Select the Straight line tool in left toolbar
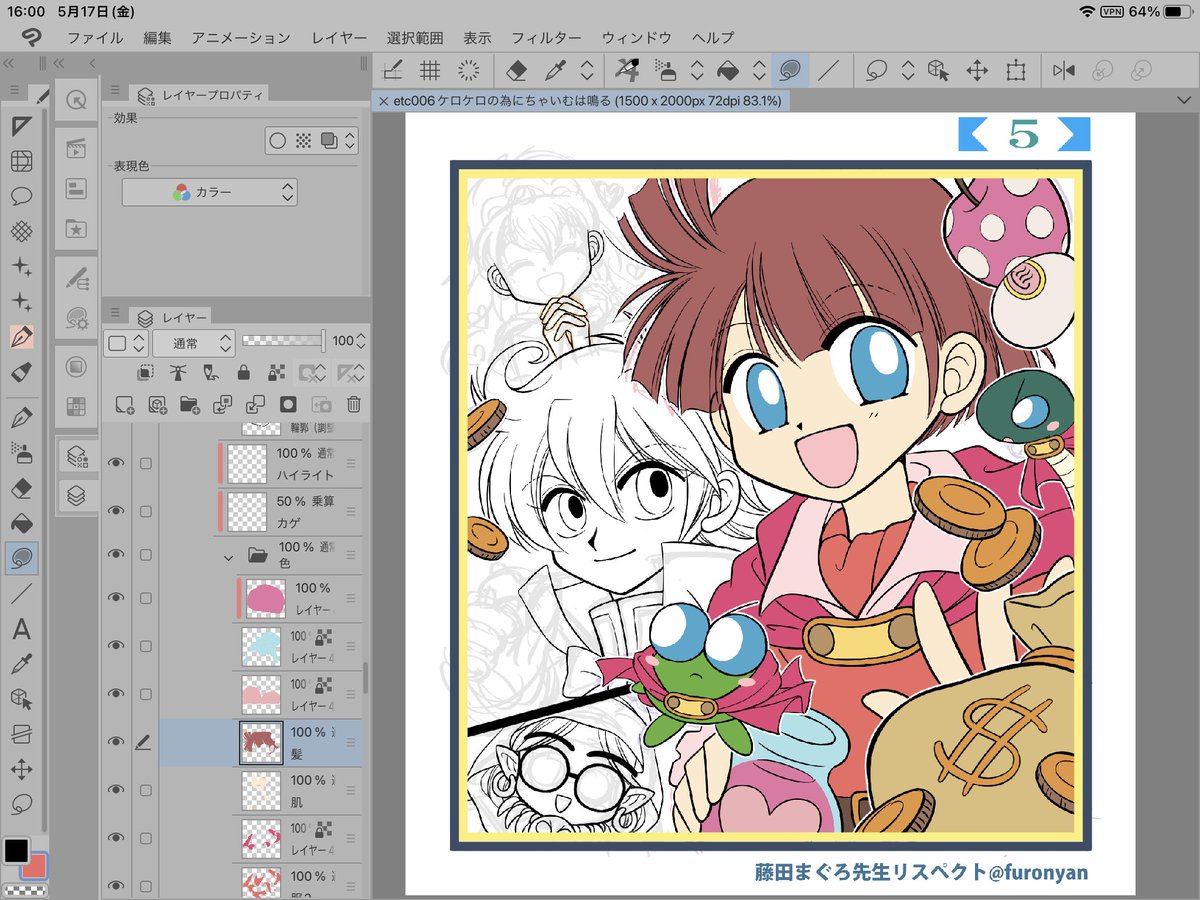This screenshot has height=900, width=1200. [21, 594]
